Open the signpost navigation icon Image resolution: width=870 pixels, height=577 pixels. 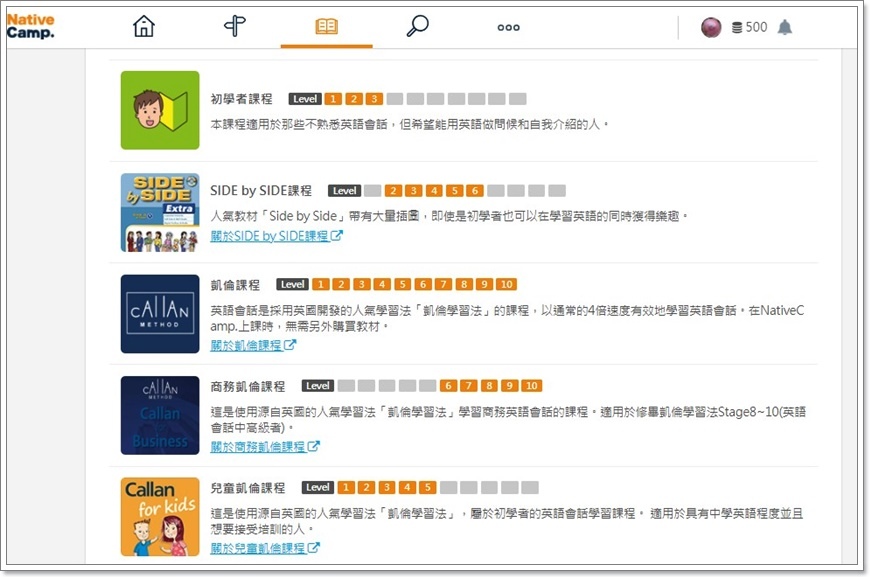235,26
